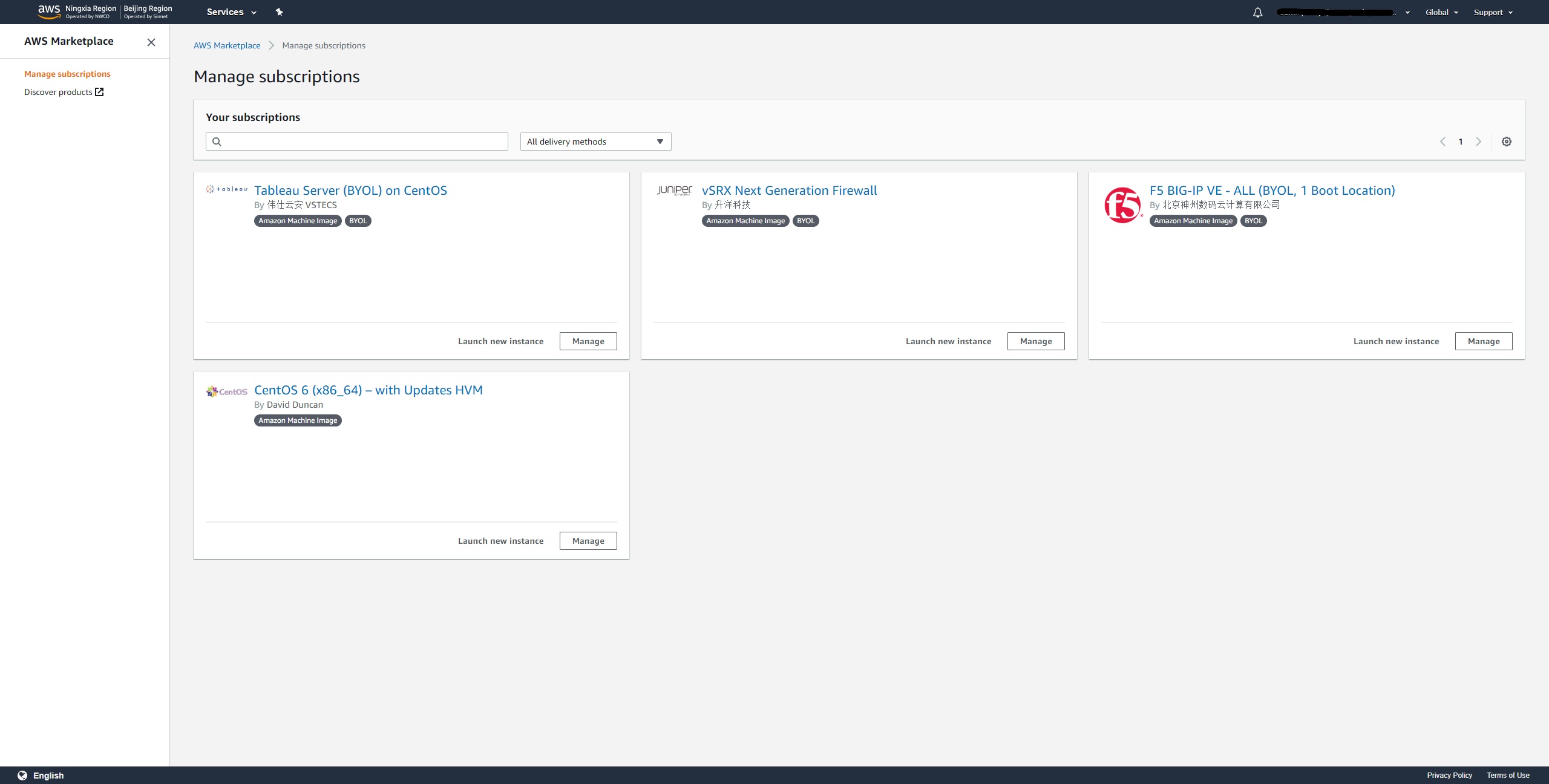Go to the next page arrow
The height and width of the screenshot is (784, 1549).
pyautogui.click(x=1478, y=142)
